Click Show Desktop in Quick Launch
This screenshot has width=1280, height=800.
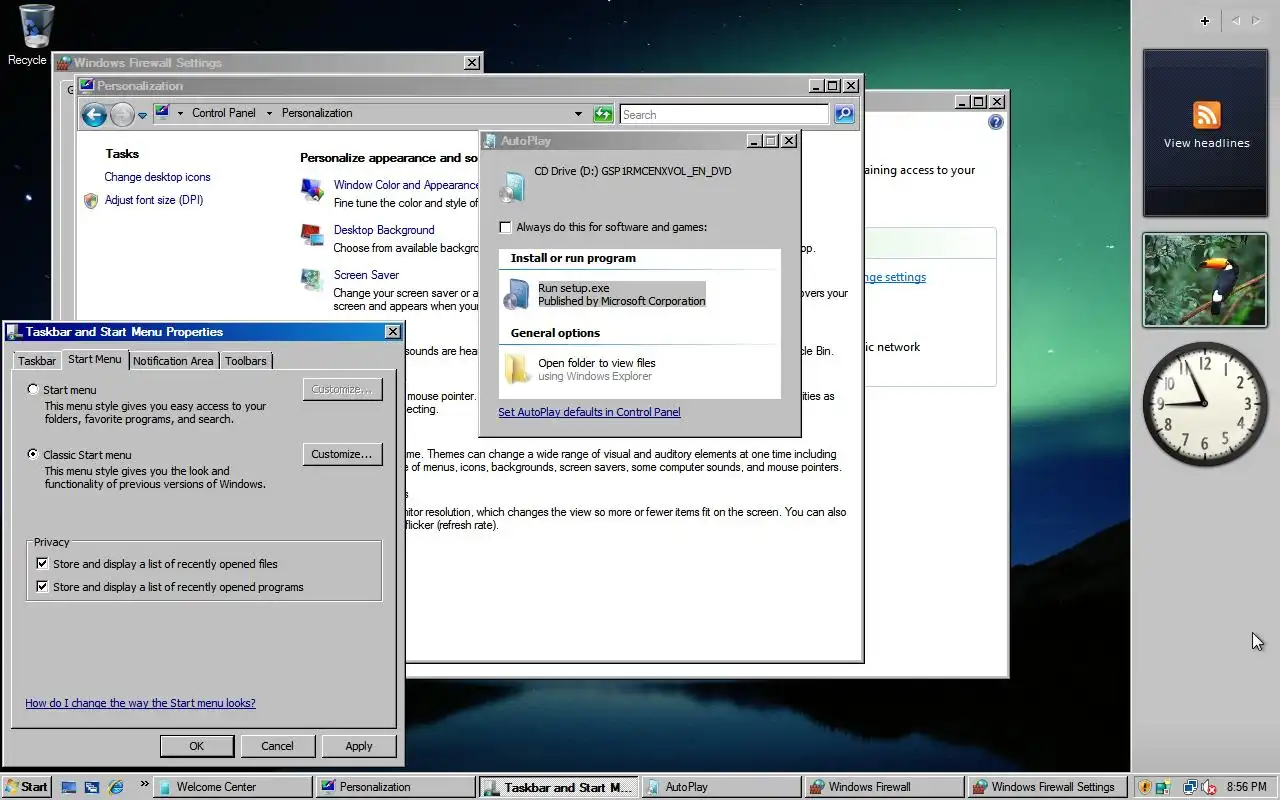(69, 787)
